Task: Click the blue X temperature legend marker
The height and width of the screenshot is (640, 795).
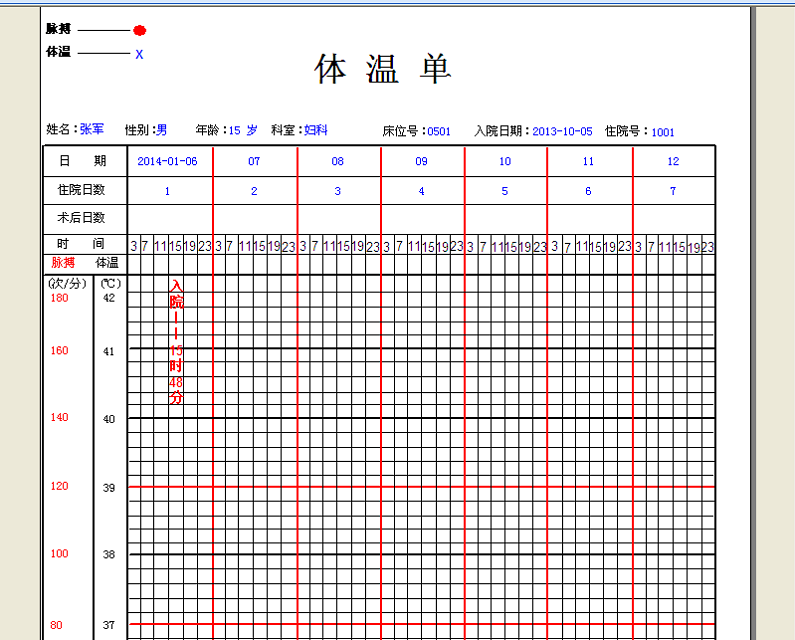Action: [x=139, y=54]
